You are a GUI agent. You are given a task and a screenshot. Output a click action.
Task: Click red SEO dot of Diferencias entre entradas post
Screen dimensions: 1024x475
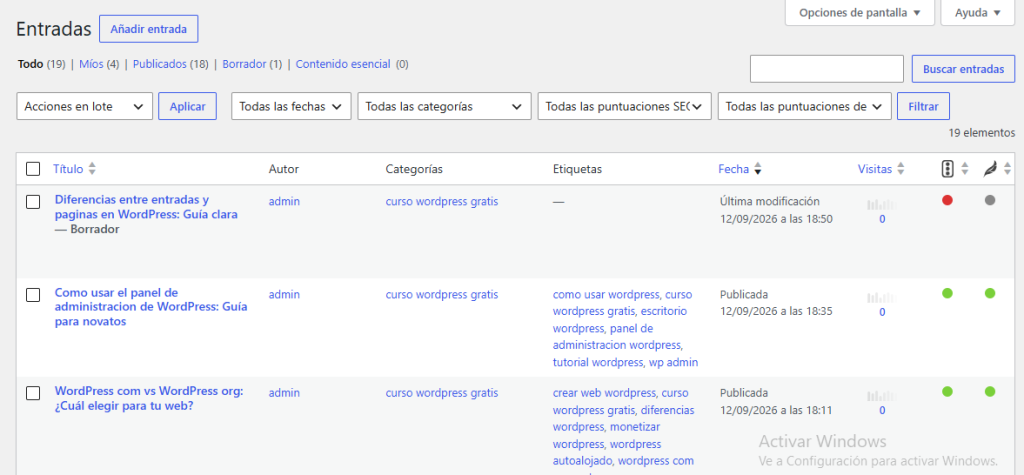coord(947,201)
